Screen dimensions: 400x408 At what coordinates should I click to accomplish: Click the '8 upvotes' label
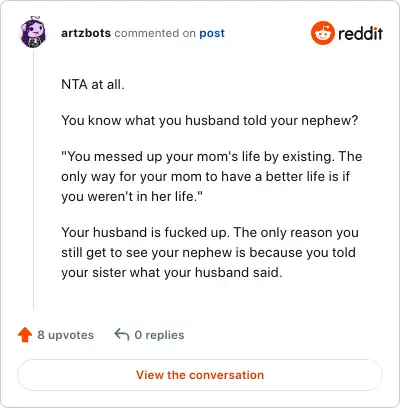pos(66,335)
